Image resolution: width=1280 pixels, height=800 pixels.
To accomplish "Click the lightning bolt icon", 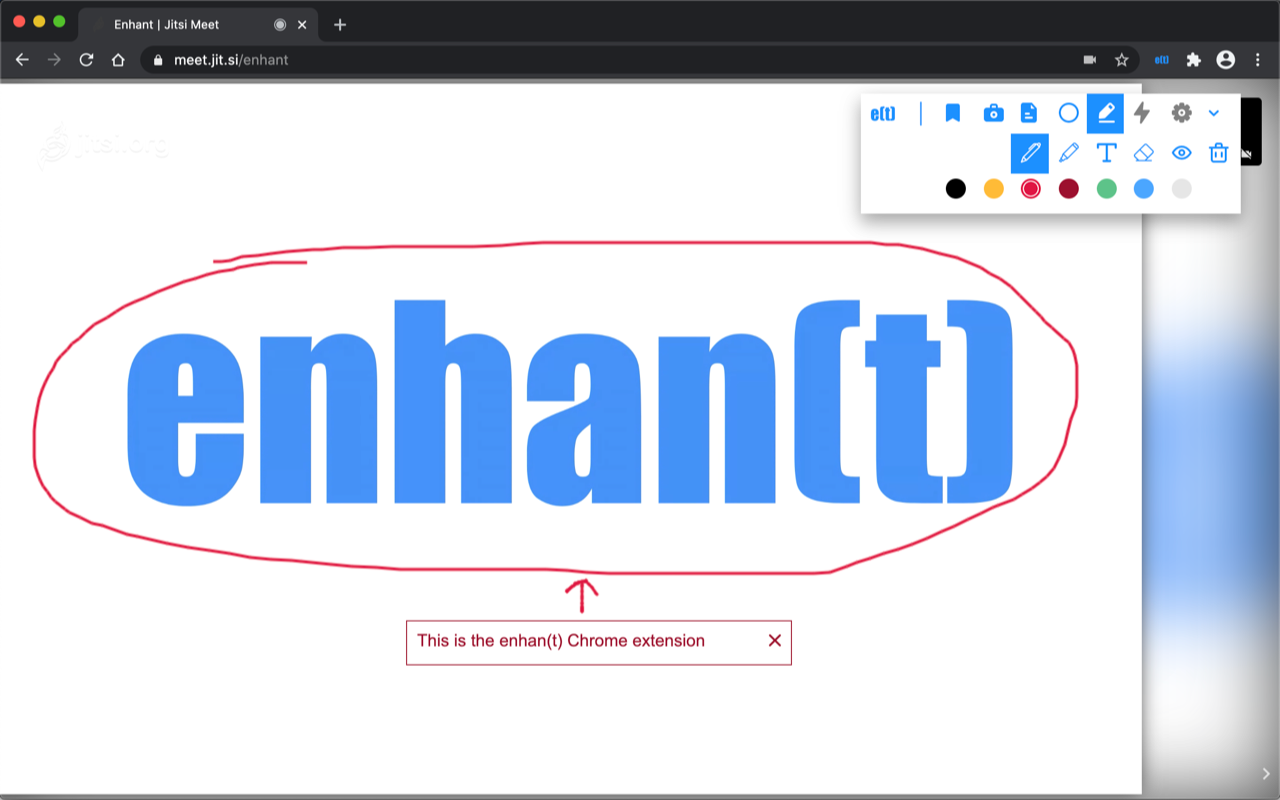I will tap(1142, 113).
